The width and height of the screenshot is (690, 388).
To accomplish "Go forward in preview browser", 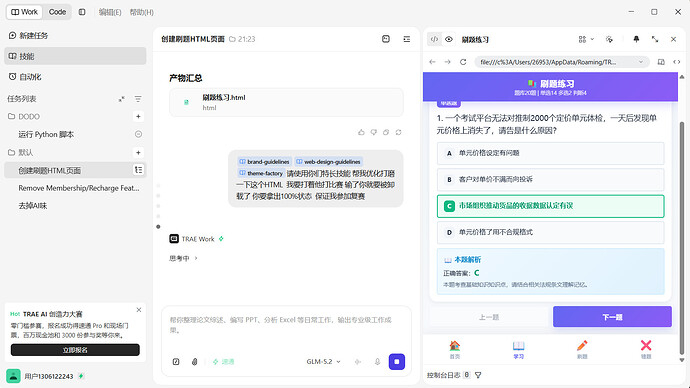I will point(447,62).
